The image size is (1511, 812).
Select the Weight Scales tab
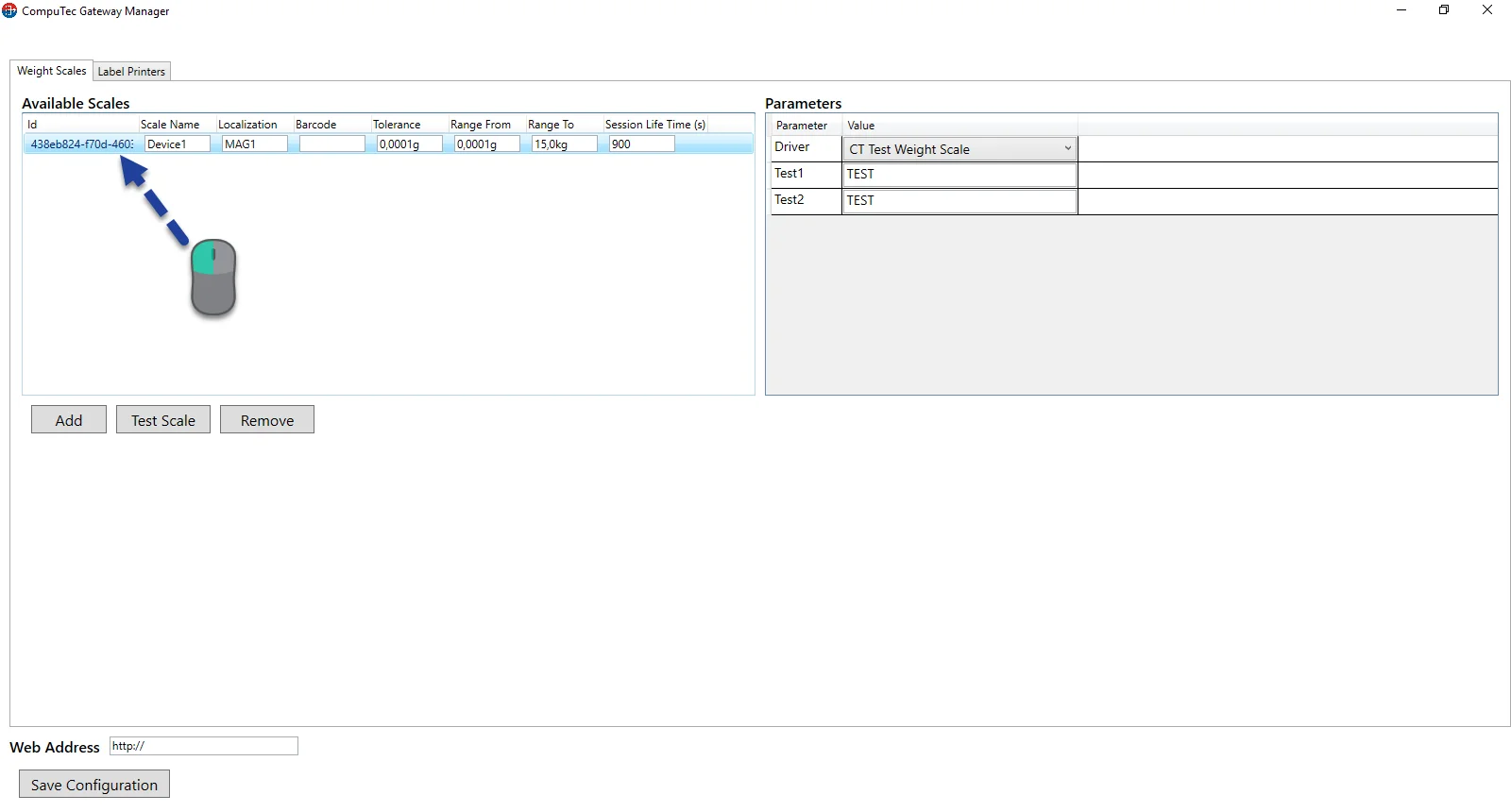pos(51,71)
